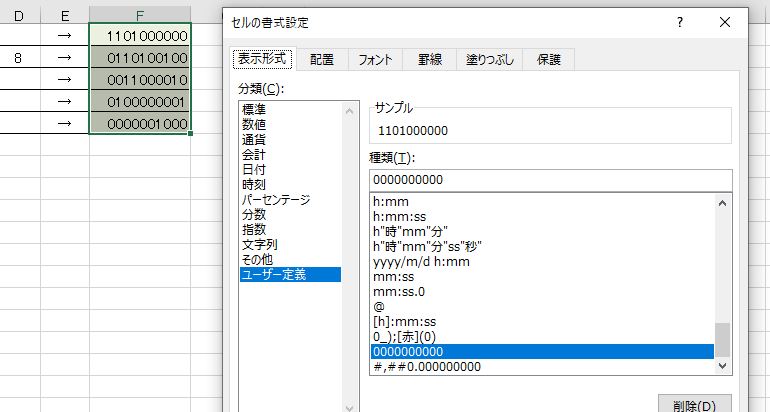This screenshot has height=412, width=770.
Task: Click cell containing 0110100100
Action: pos(140,57)
